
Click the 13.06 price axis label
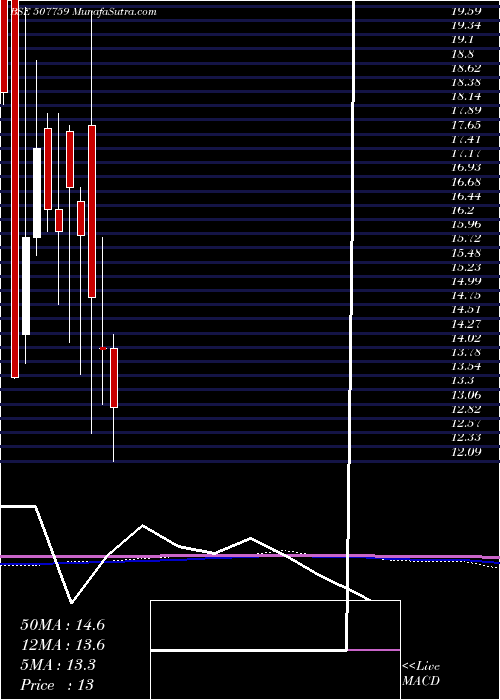[466, 395]
